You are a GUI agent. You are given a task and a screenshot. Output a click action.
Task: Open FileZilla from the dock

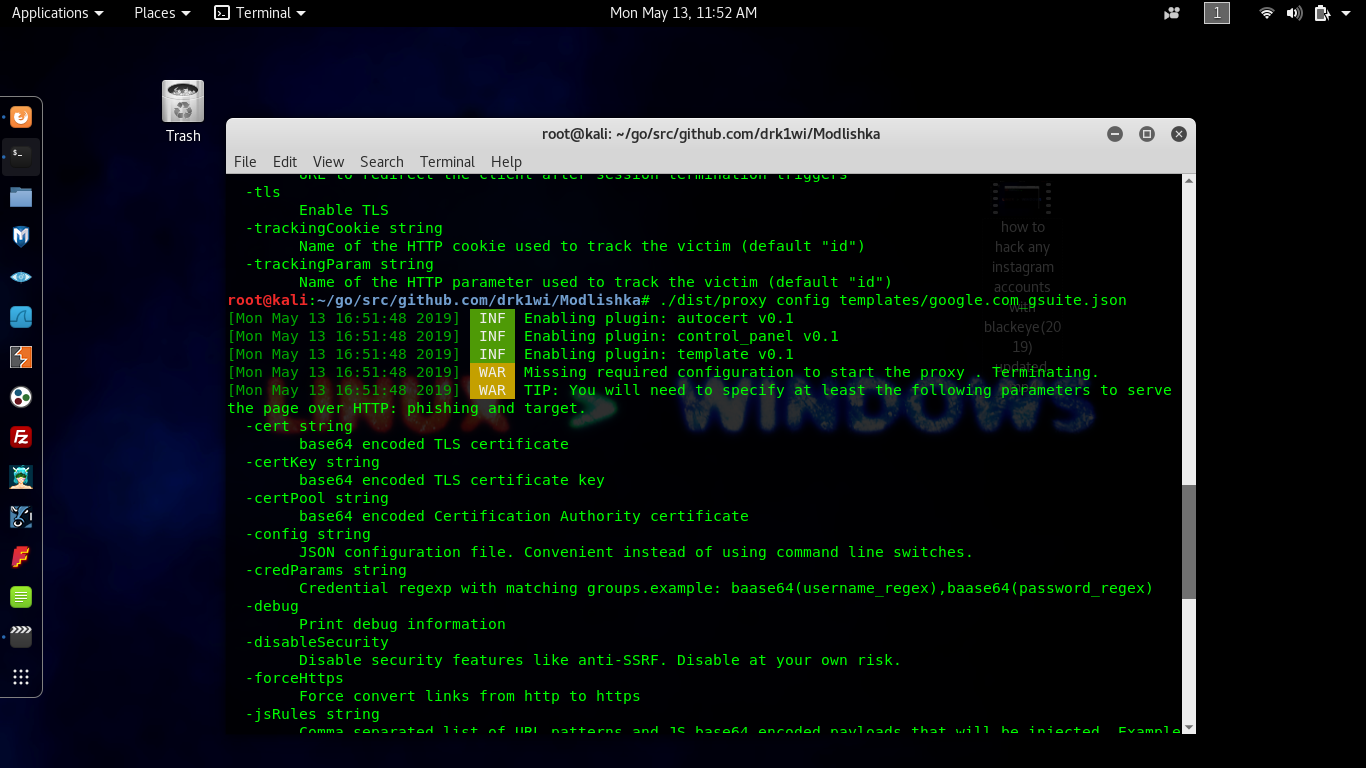pos(21,437)
